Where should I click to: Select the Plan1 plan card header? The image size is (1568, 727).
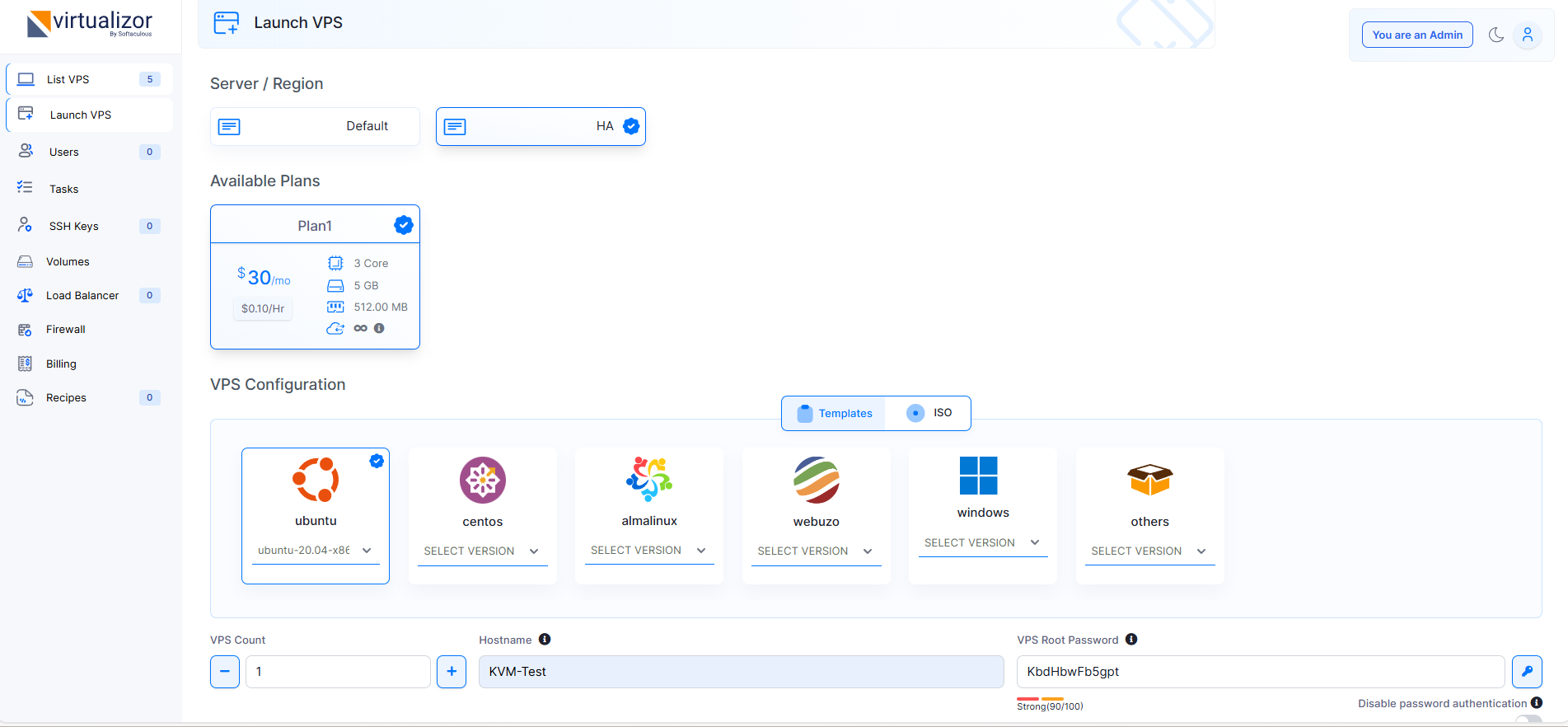(315, 225)
